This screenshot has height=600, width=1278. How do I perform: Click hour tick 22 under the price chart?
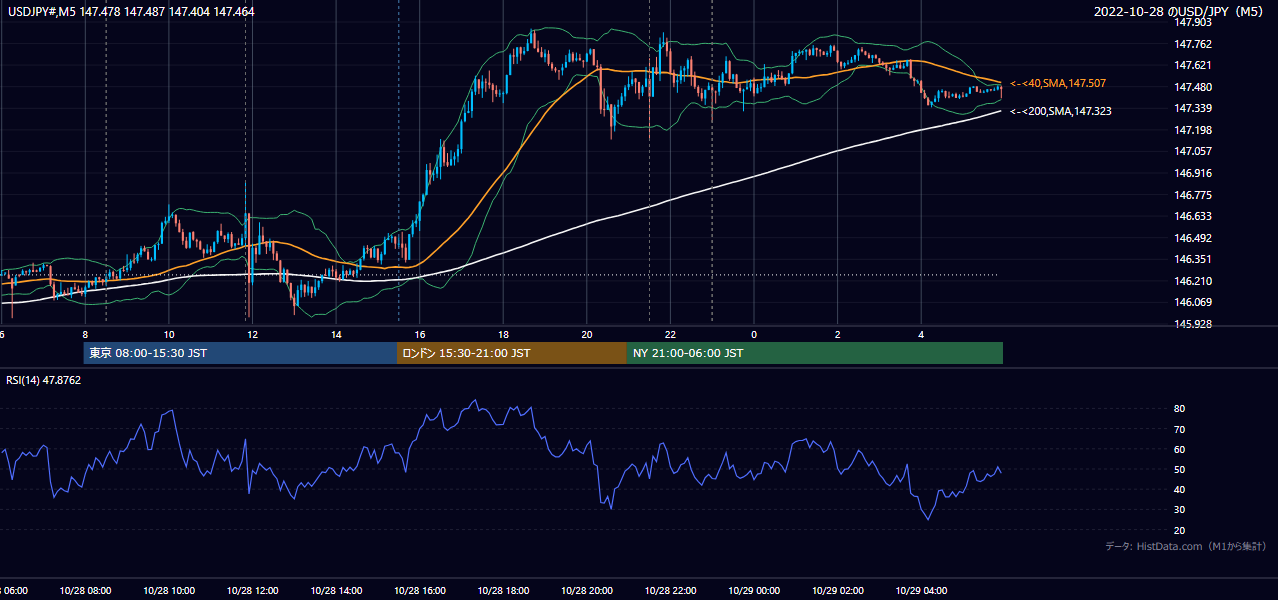pos(670,334)
